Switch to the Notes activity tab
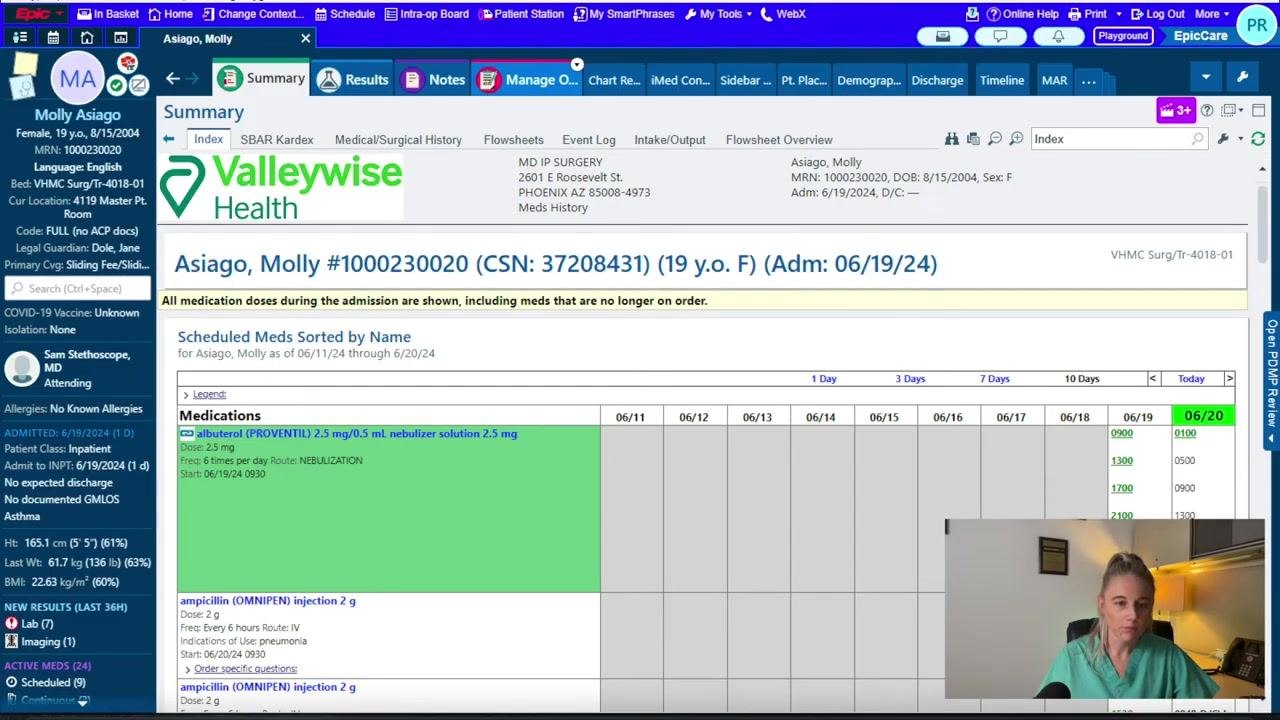The image size is (1280, 720). coord(434,80)
